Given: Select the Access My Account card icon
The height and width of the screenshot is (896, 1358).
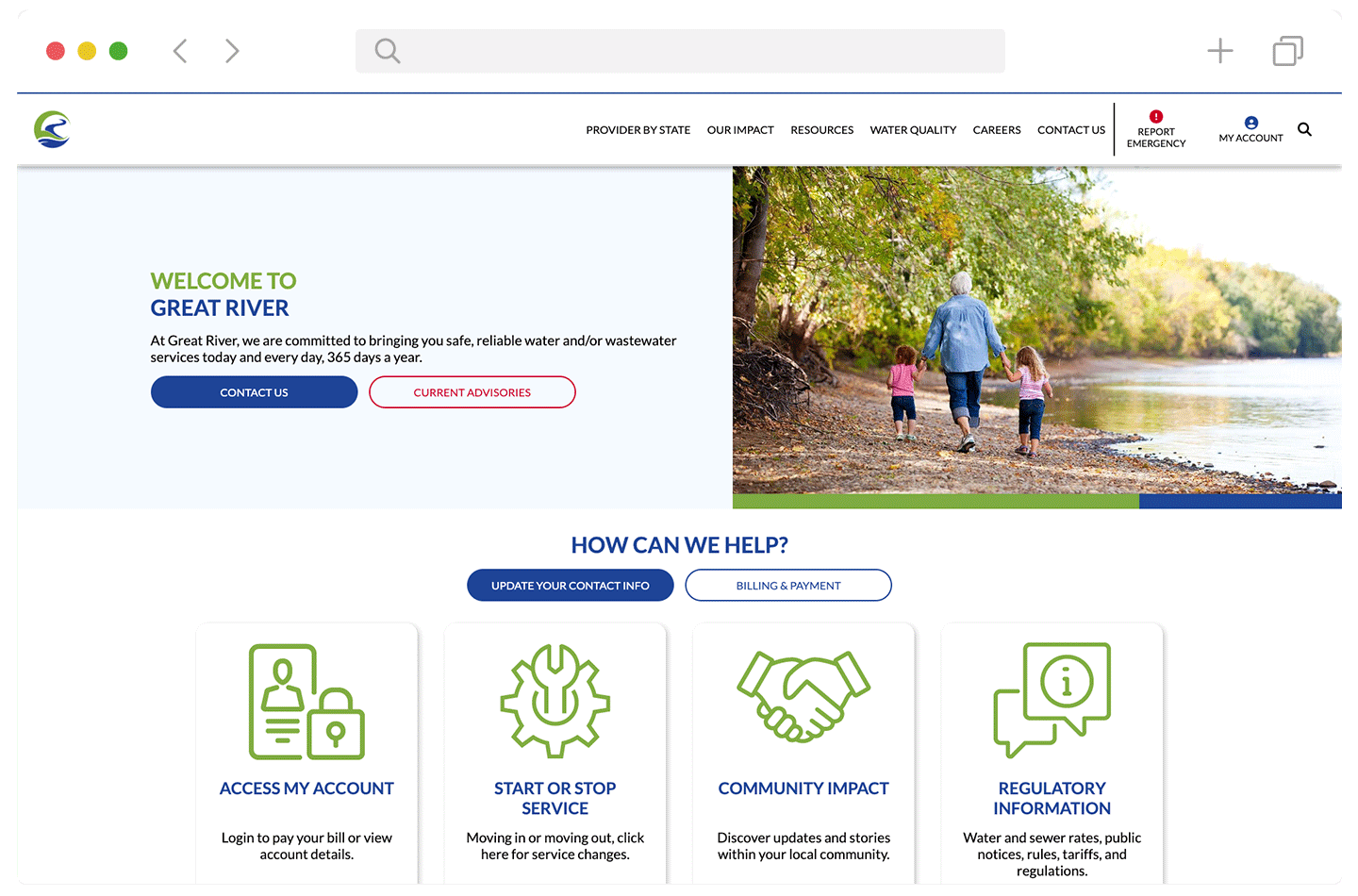Looking at the screenshot, I should tap(306, 701).
